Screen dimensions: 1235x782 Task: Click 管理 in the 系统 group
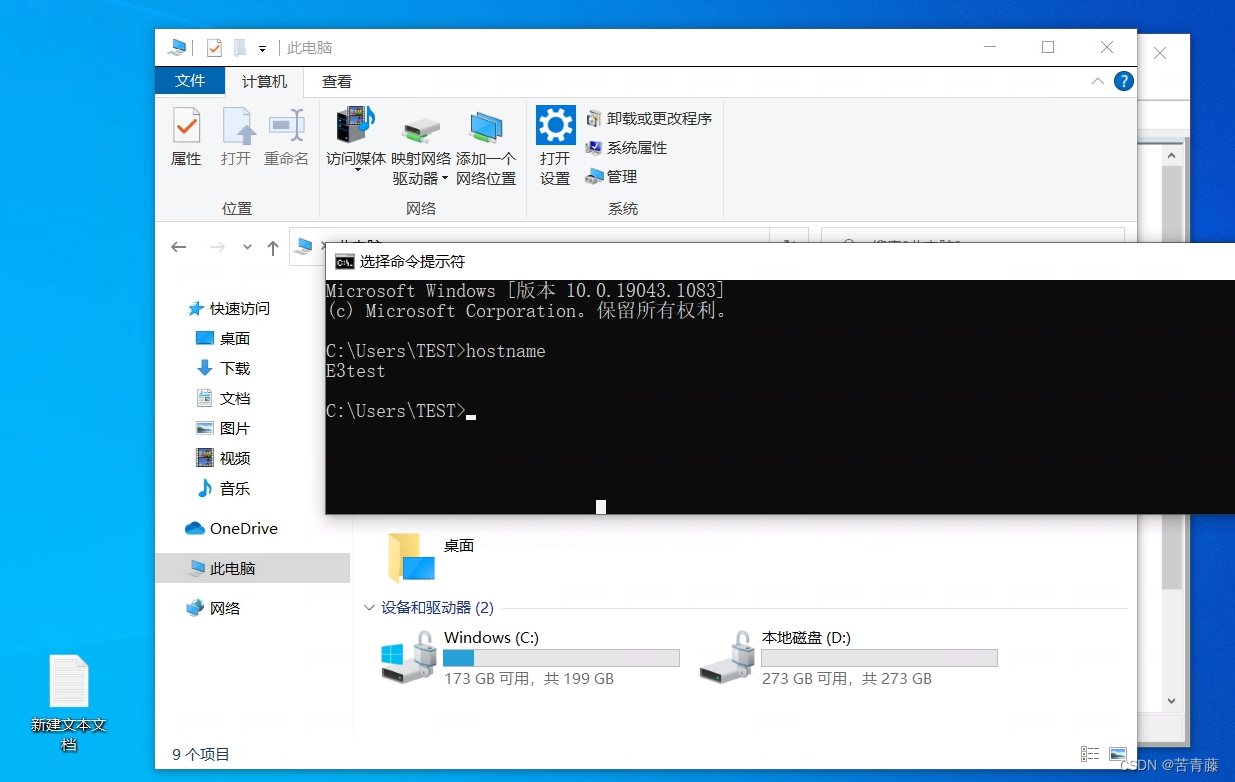click(611, 176)
